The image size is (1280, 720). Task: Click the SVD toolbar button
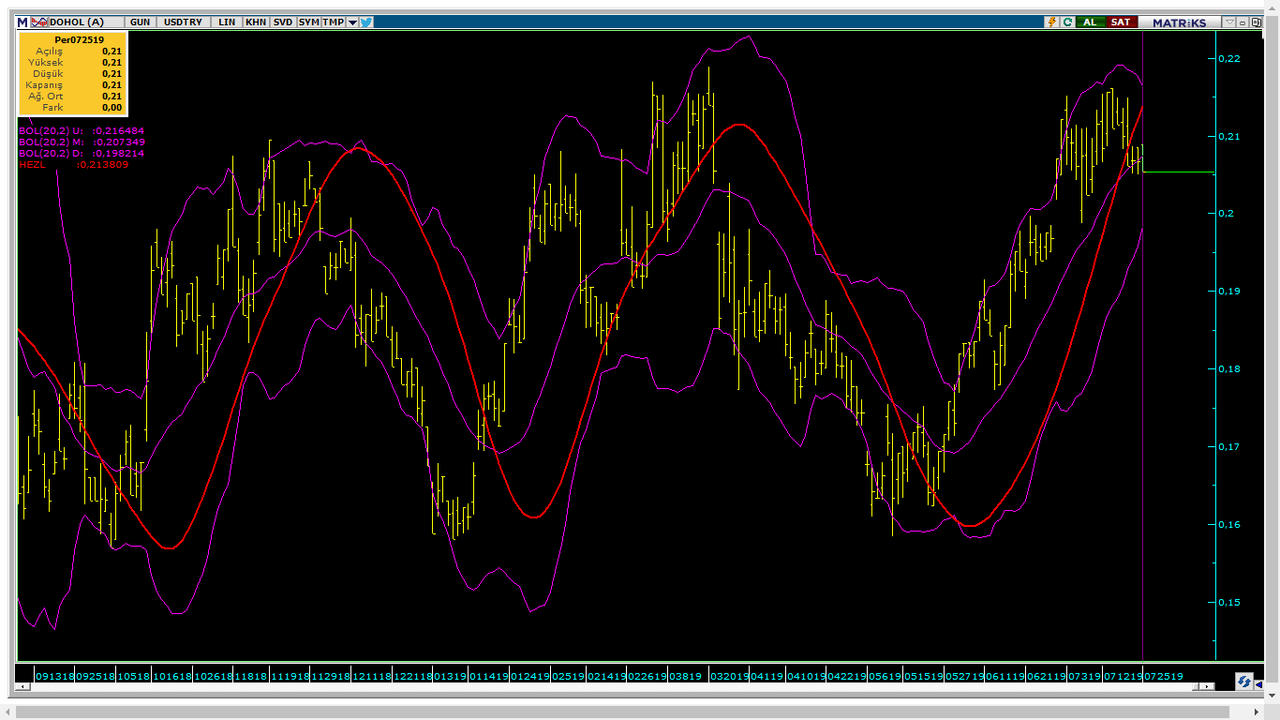pos(283,22)
